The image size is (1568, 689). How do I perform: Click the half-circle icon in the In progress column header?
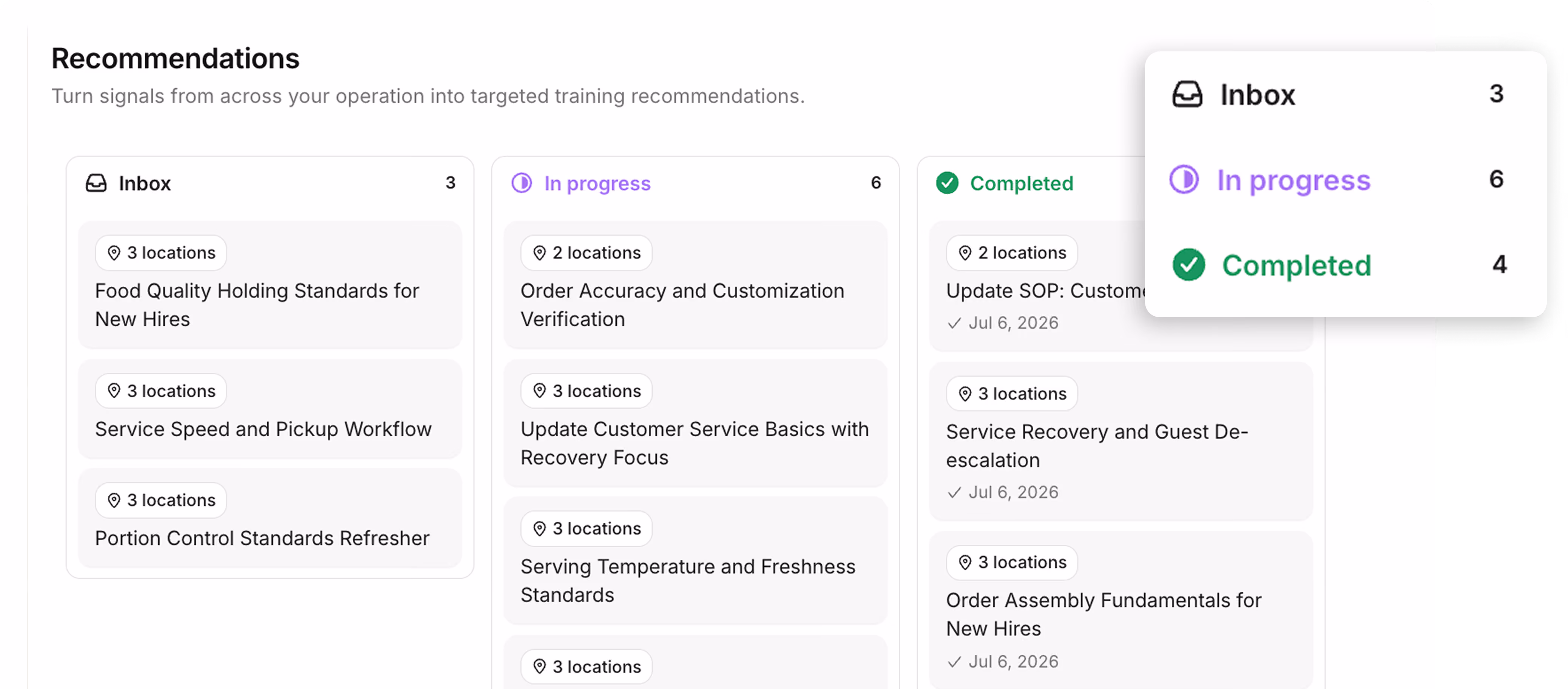click(522, 182)
